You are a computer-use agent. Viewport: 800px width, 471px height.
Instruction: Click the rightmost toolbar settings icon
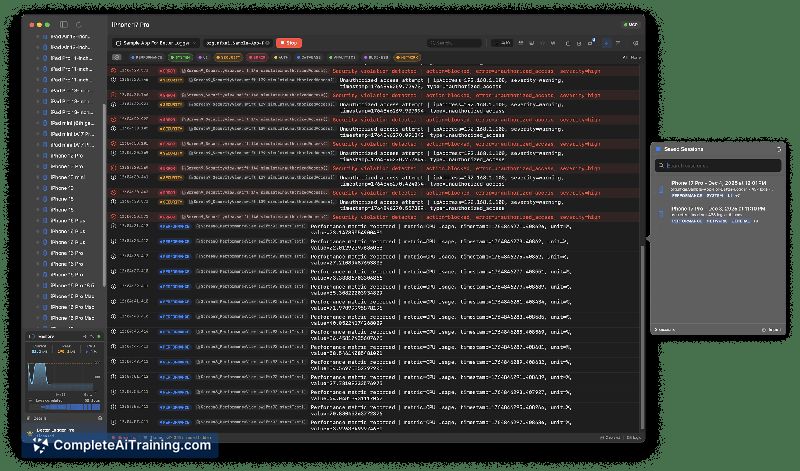pos(633,43)
